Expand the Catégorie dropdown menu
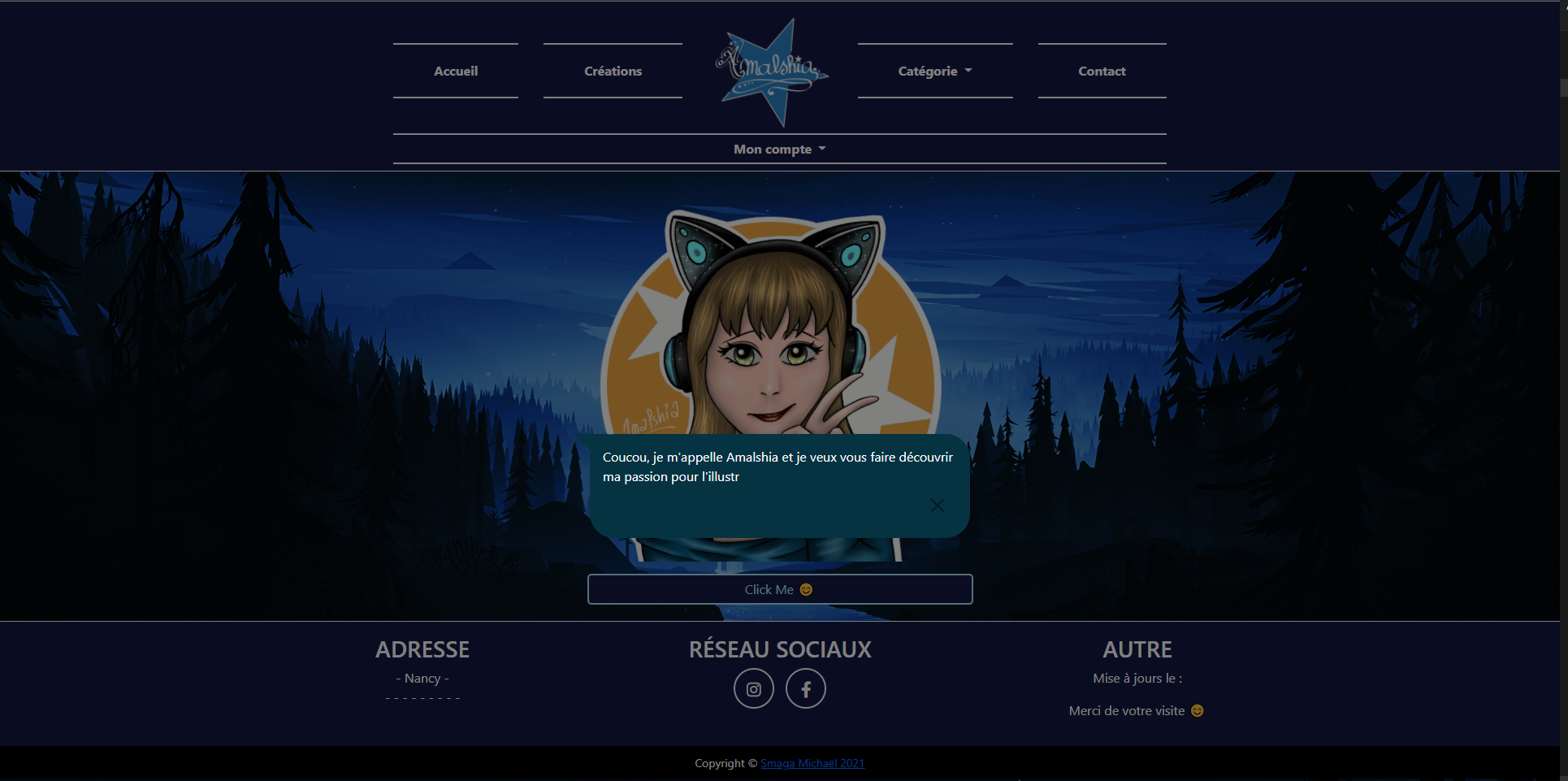The width and height of the screenshot is (1568, 781). [934, 72]
